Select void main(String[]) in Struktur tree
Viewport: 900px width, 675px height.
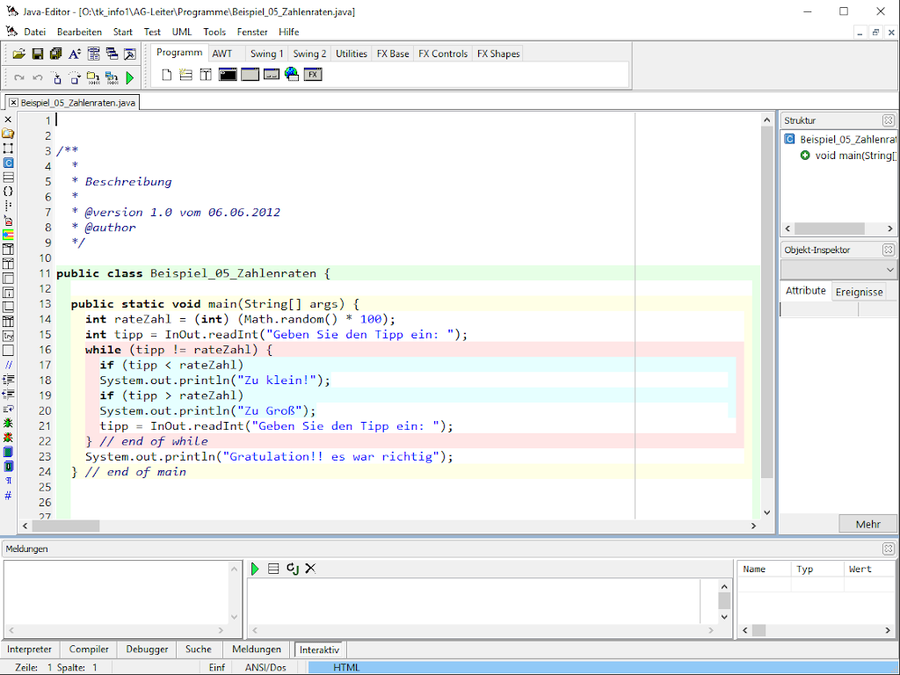(x=855, y=155)
